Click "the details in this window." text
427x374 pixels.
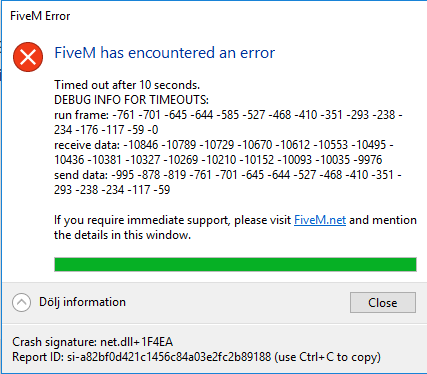[x=122, y=235]
